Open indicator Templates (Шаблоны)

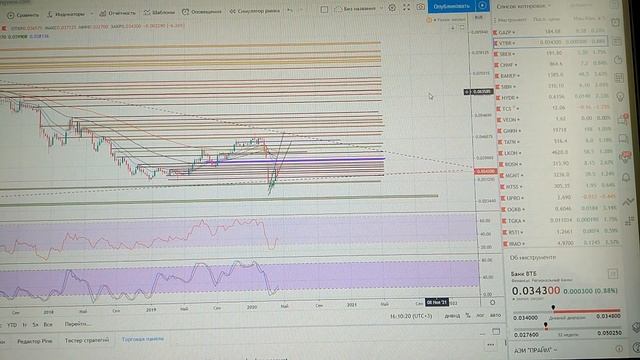pyautogui.click(x=159, y=12)
